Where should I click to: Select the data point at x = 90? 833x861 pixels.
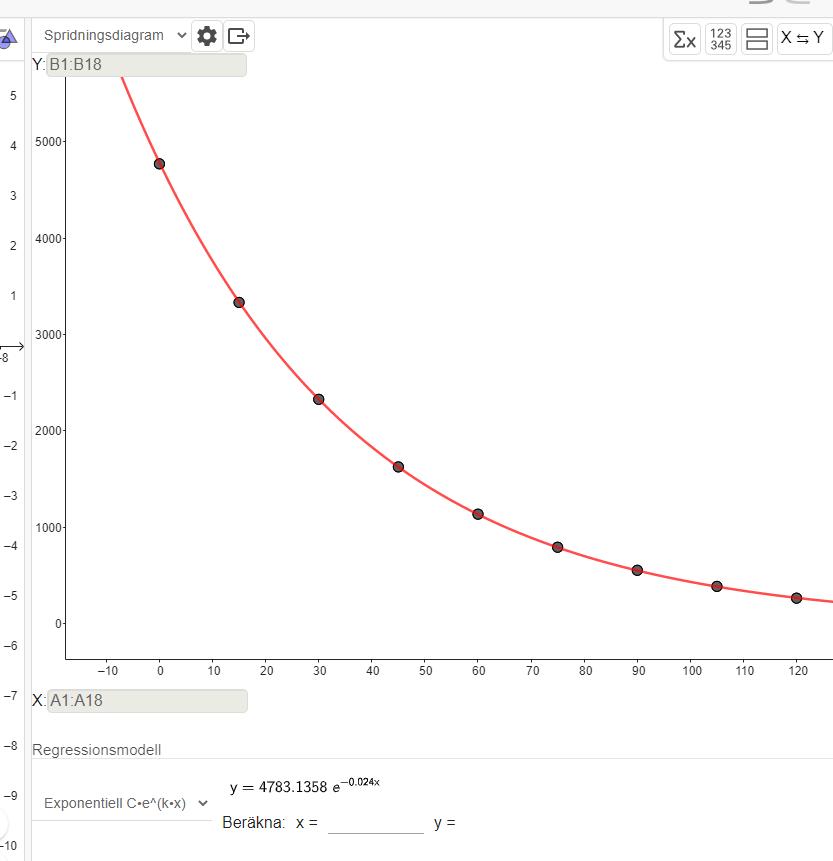(637, 570)
